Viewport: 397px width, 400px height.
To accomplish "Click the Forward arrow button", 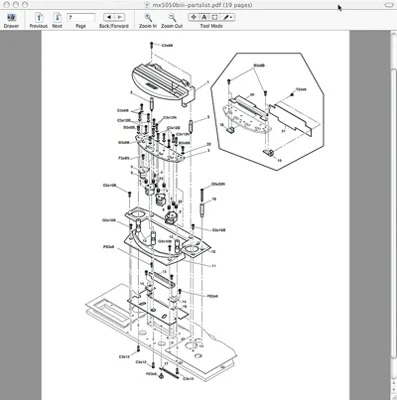I will 119,17.
